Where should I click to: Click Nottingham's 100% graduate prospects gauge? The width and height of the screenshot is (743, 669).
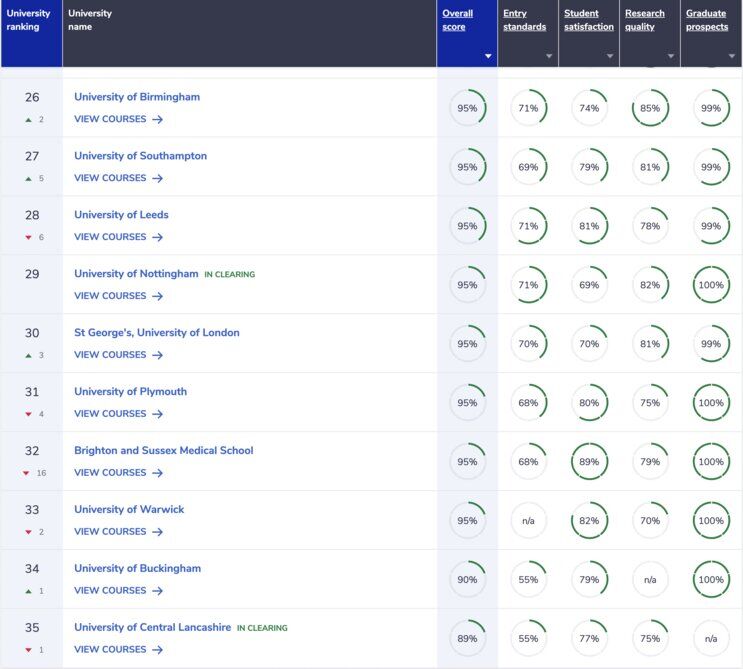click(711, 285)
